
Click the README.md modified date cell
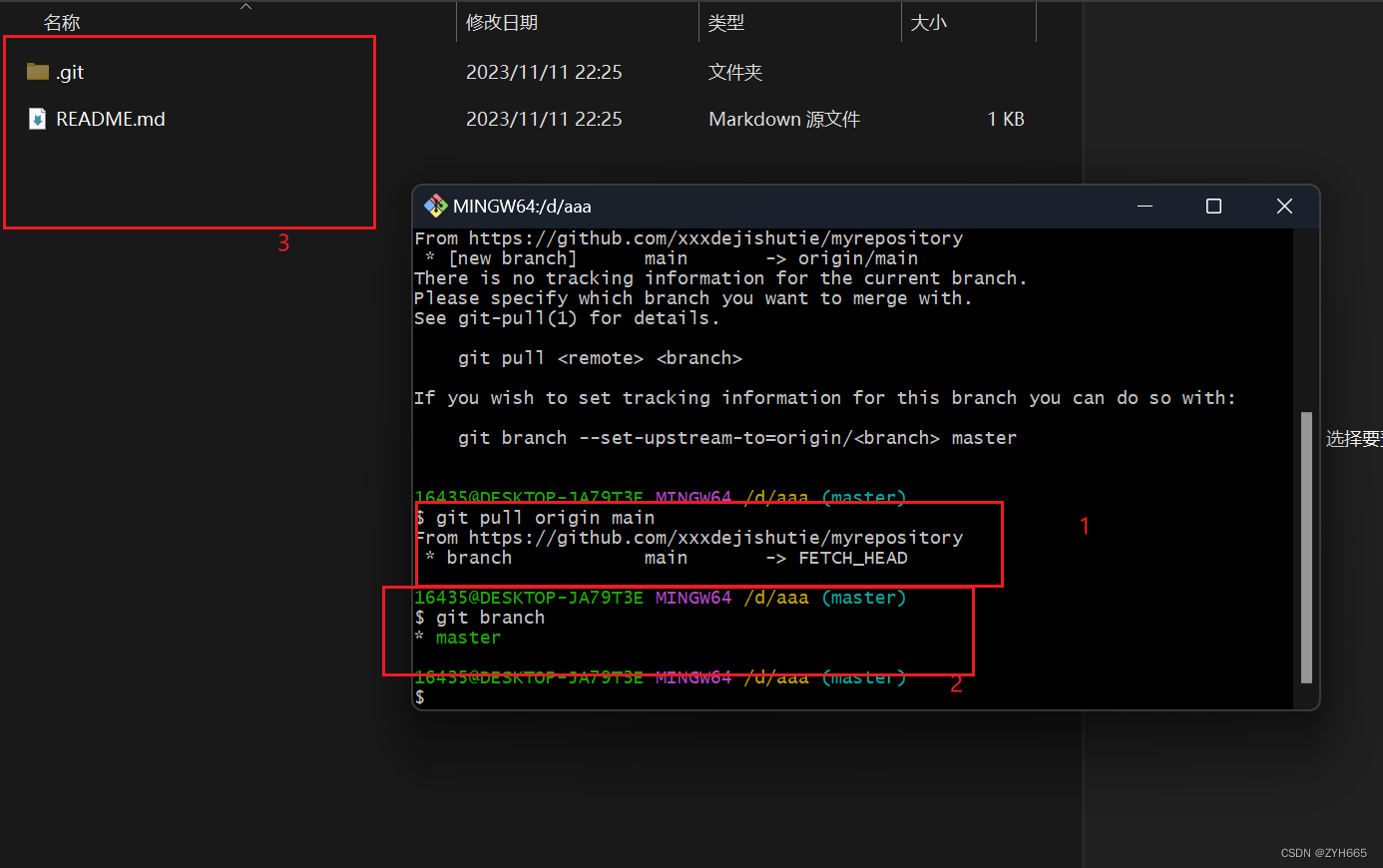pyautogui.click(x=544, y=119)
